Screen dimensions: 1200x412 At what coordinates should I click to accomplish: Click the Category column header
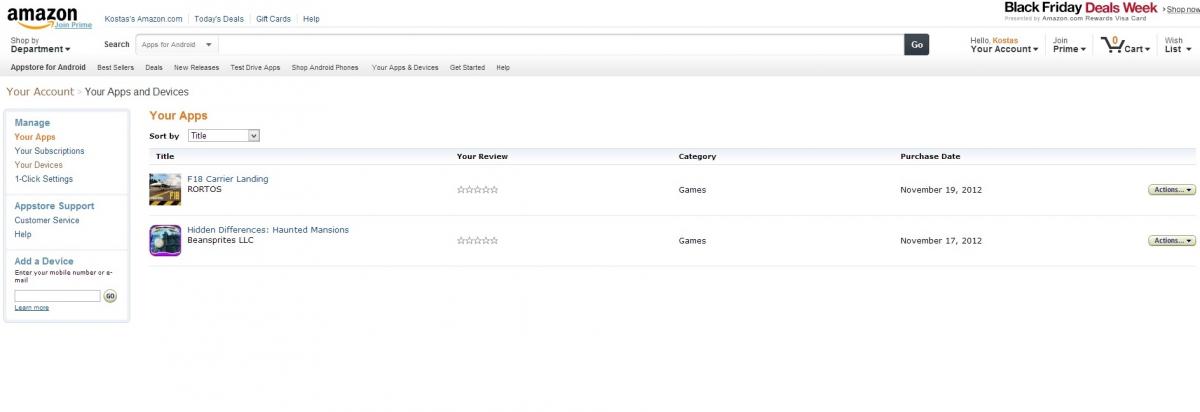697,157
